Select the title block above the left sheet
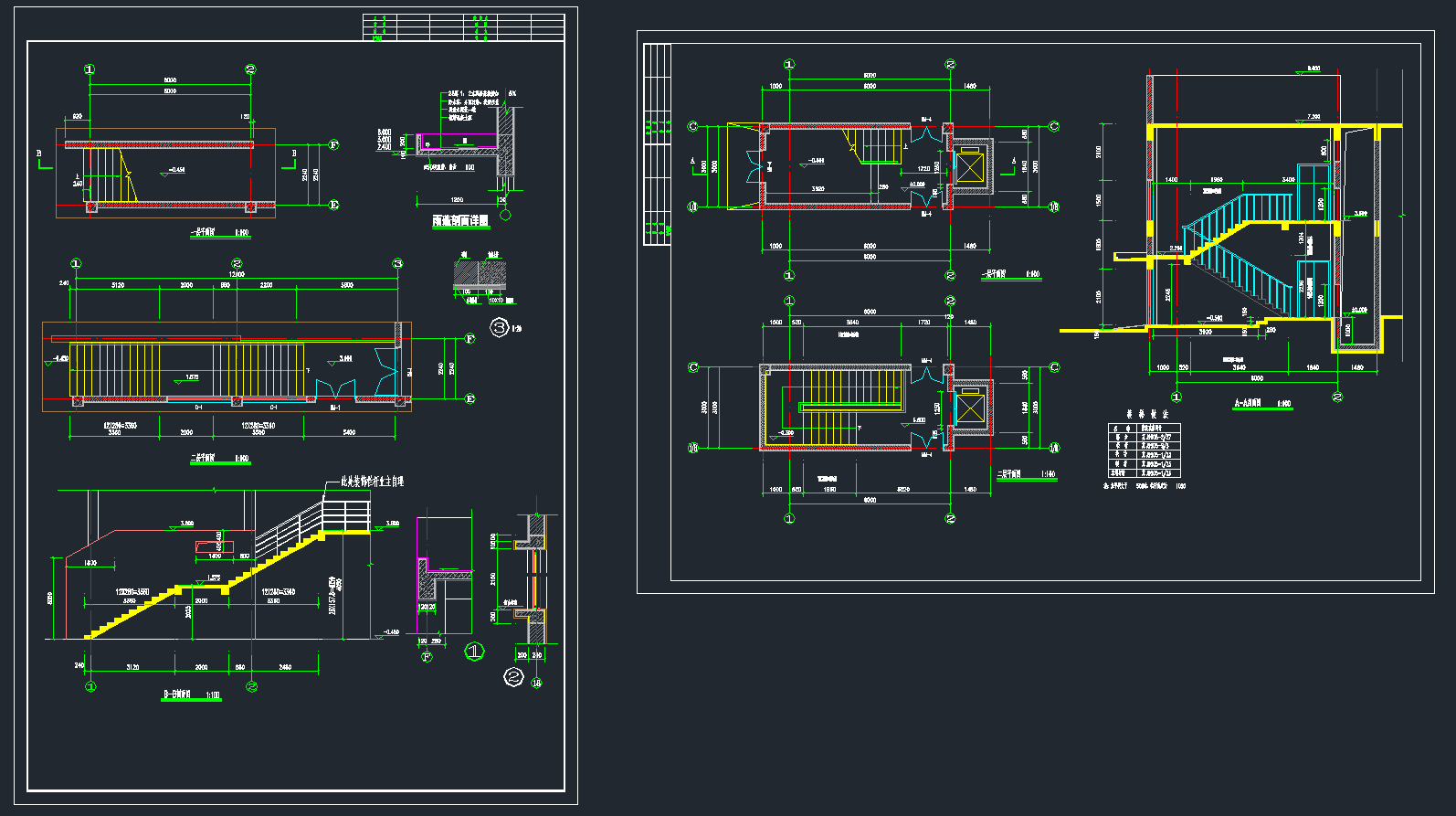 (x=464, y=26)
